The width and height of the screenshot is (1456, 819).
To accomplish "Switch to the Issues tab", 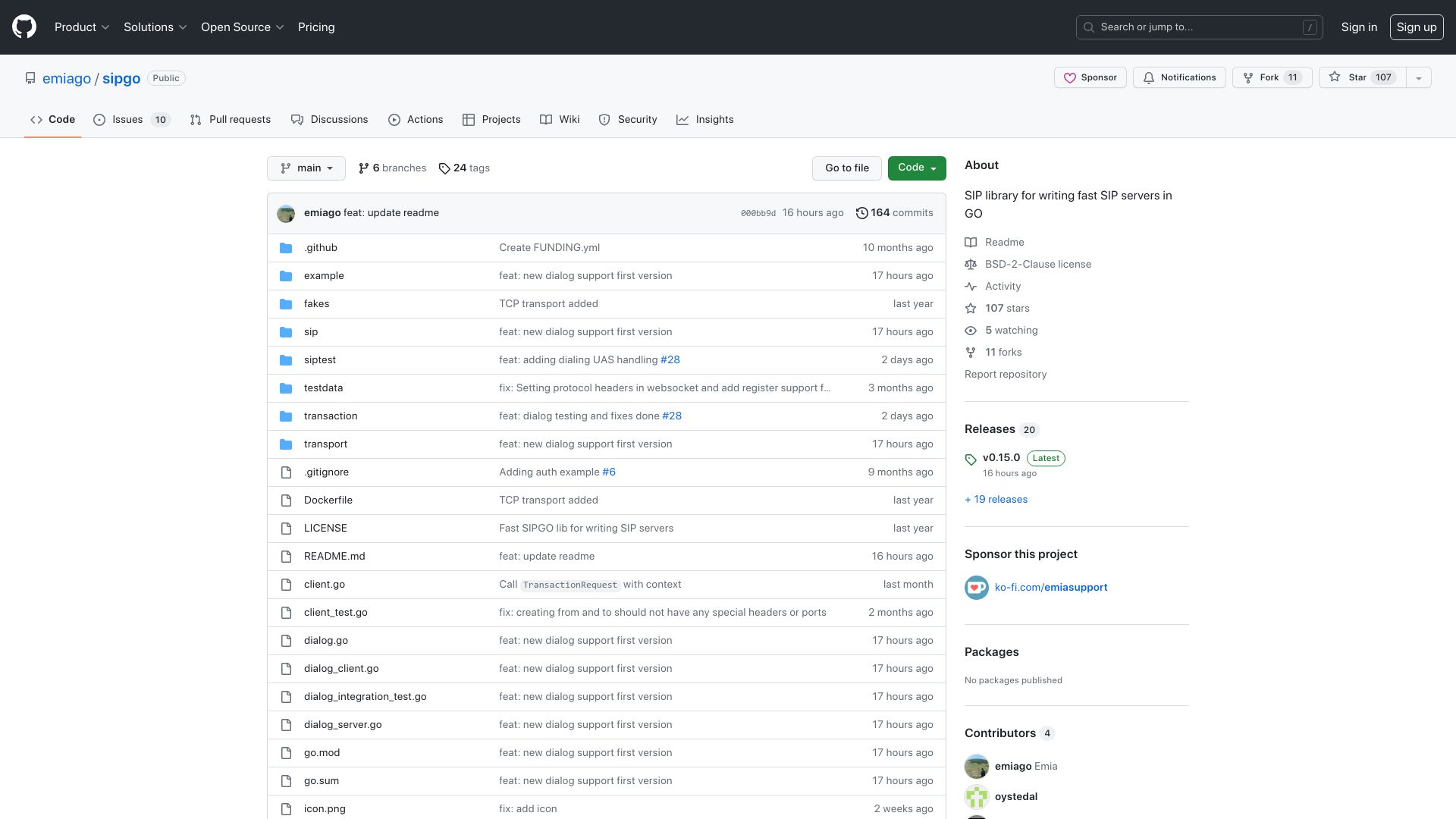I will [x=131, y=120].
